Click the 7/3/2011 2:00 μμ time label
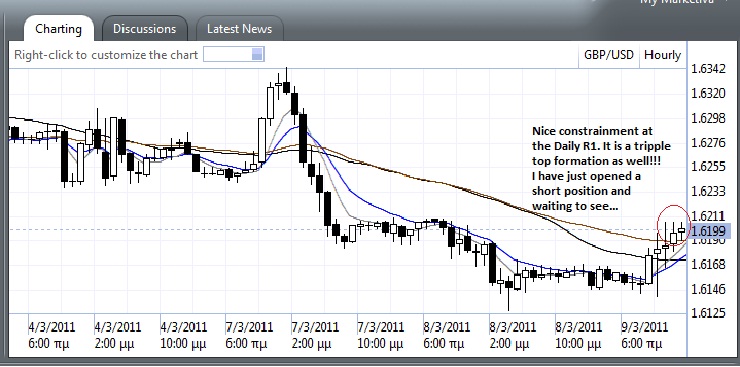Viewport: 740px width, 367px height. pos(315,335)
